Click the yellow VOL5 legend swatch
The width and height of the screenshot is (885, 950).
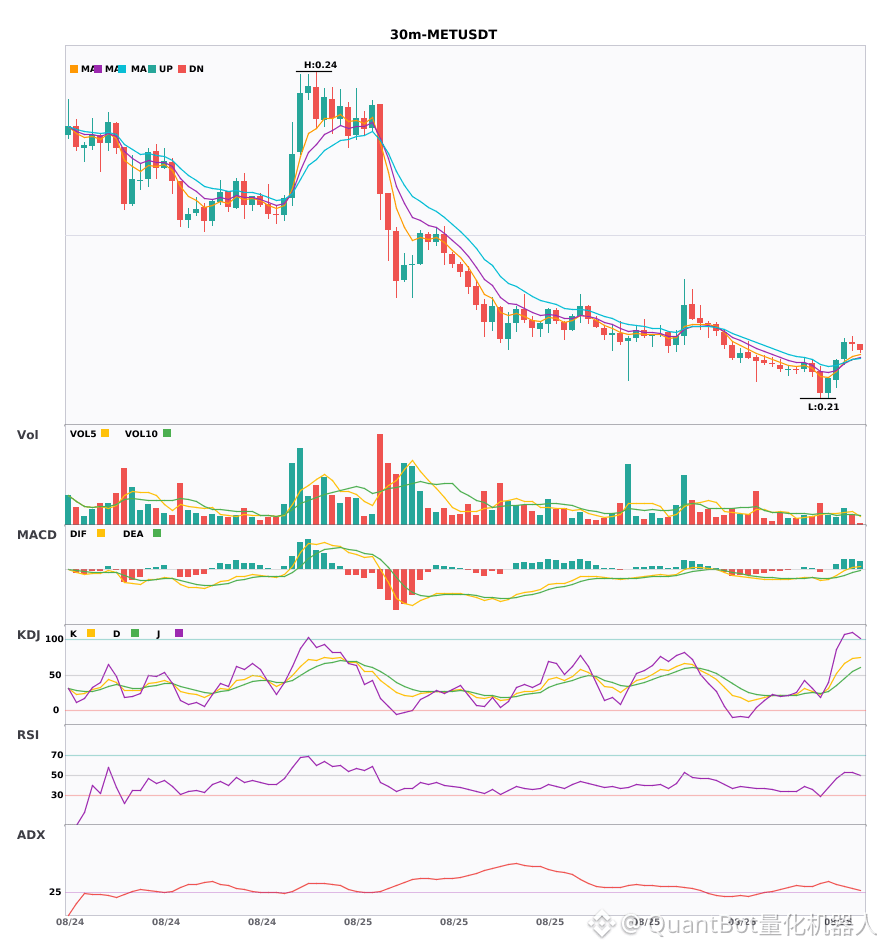click(105, 433)
